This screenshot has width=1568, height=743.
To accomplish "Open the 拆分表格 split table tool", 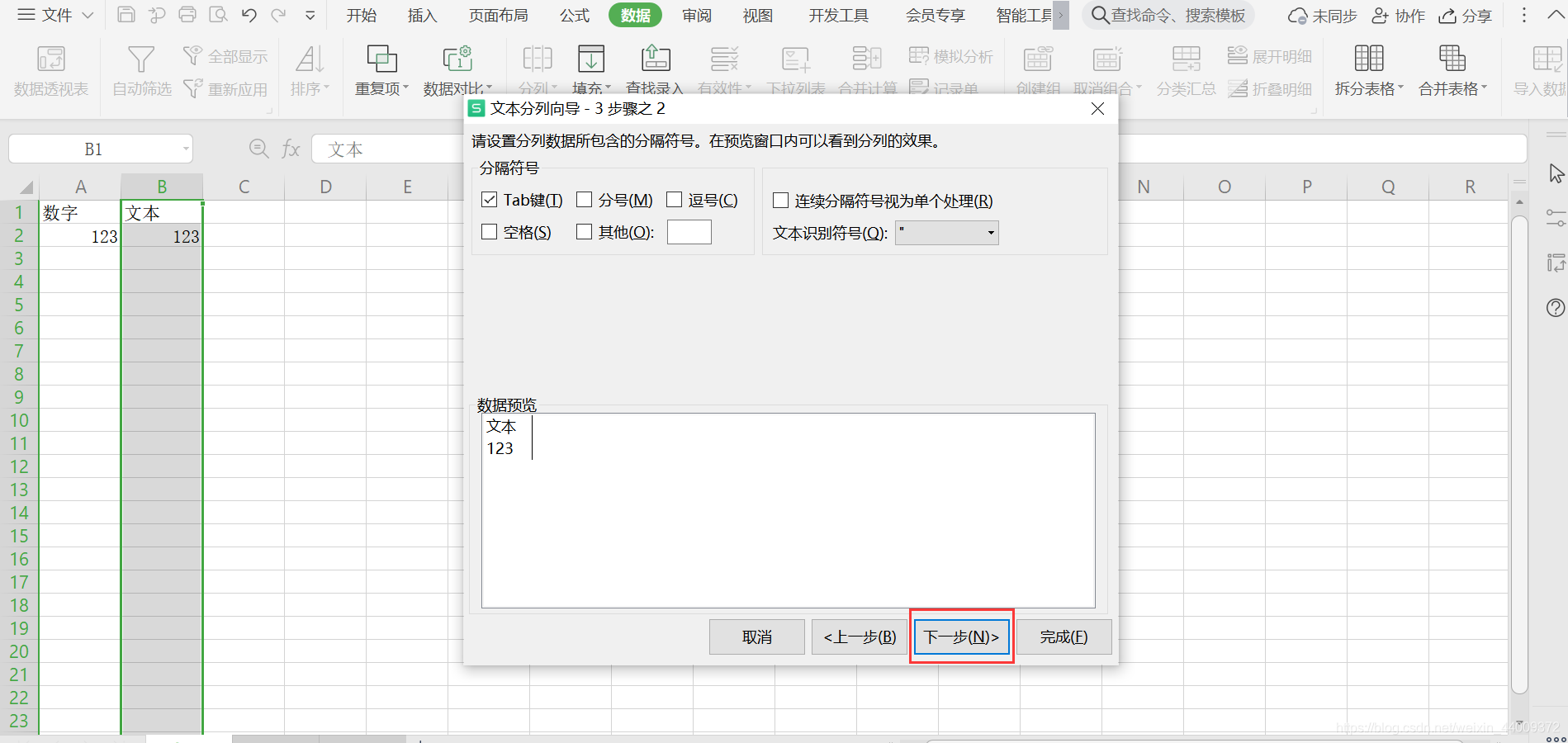I will point(1369,71).
